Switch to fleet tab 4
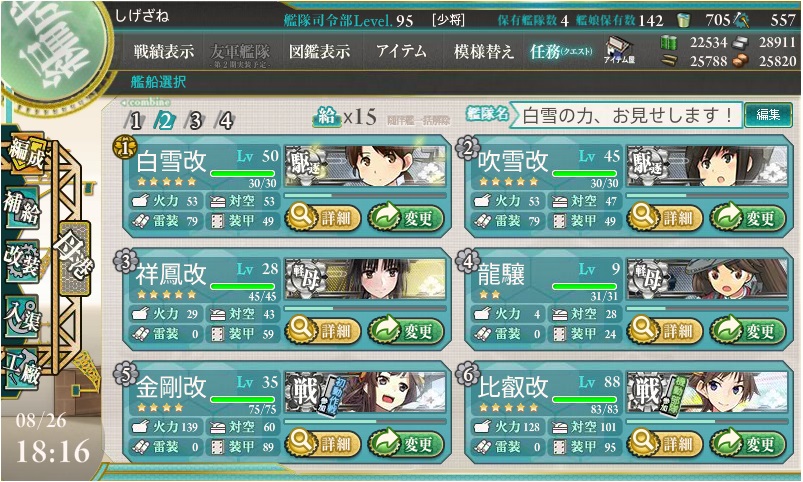 point(225,121)
